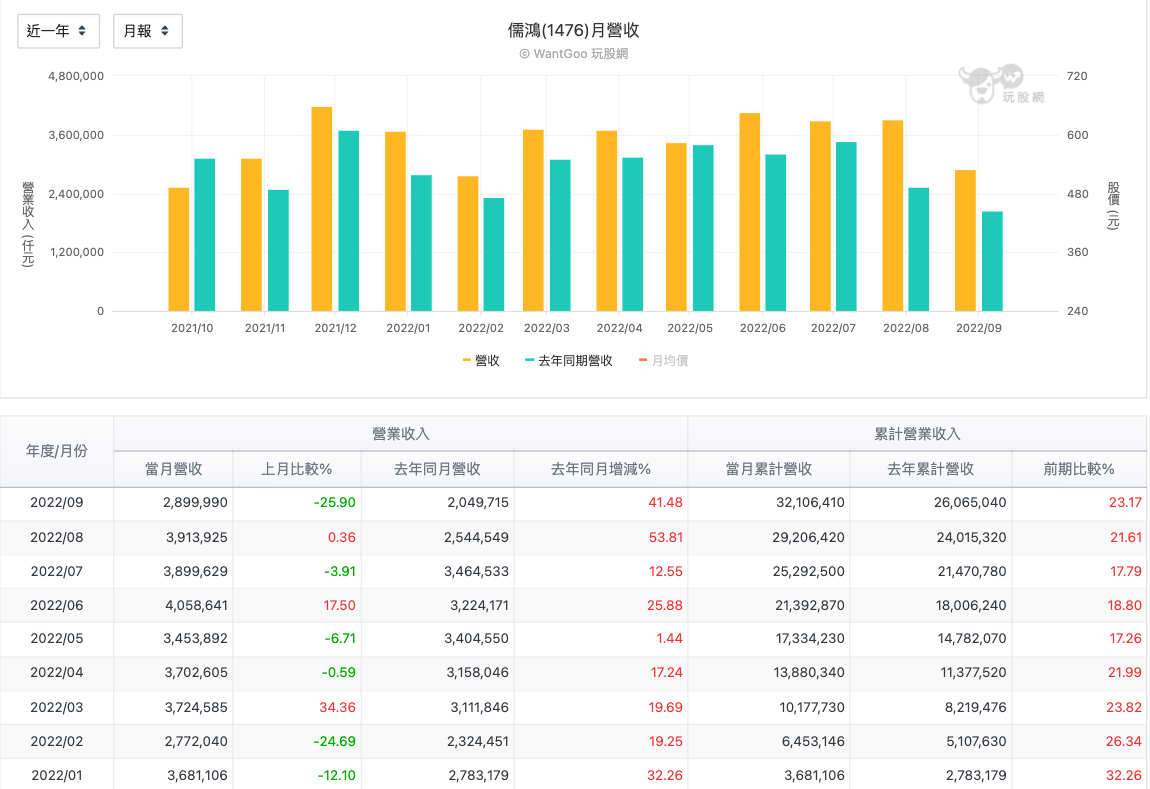Click the 23.17 cumulative comparison value

coord(1125,503)
